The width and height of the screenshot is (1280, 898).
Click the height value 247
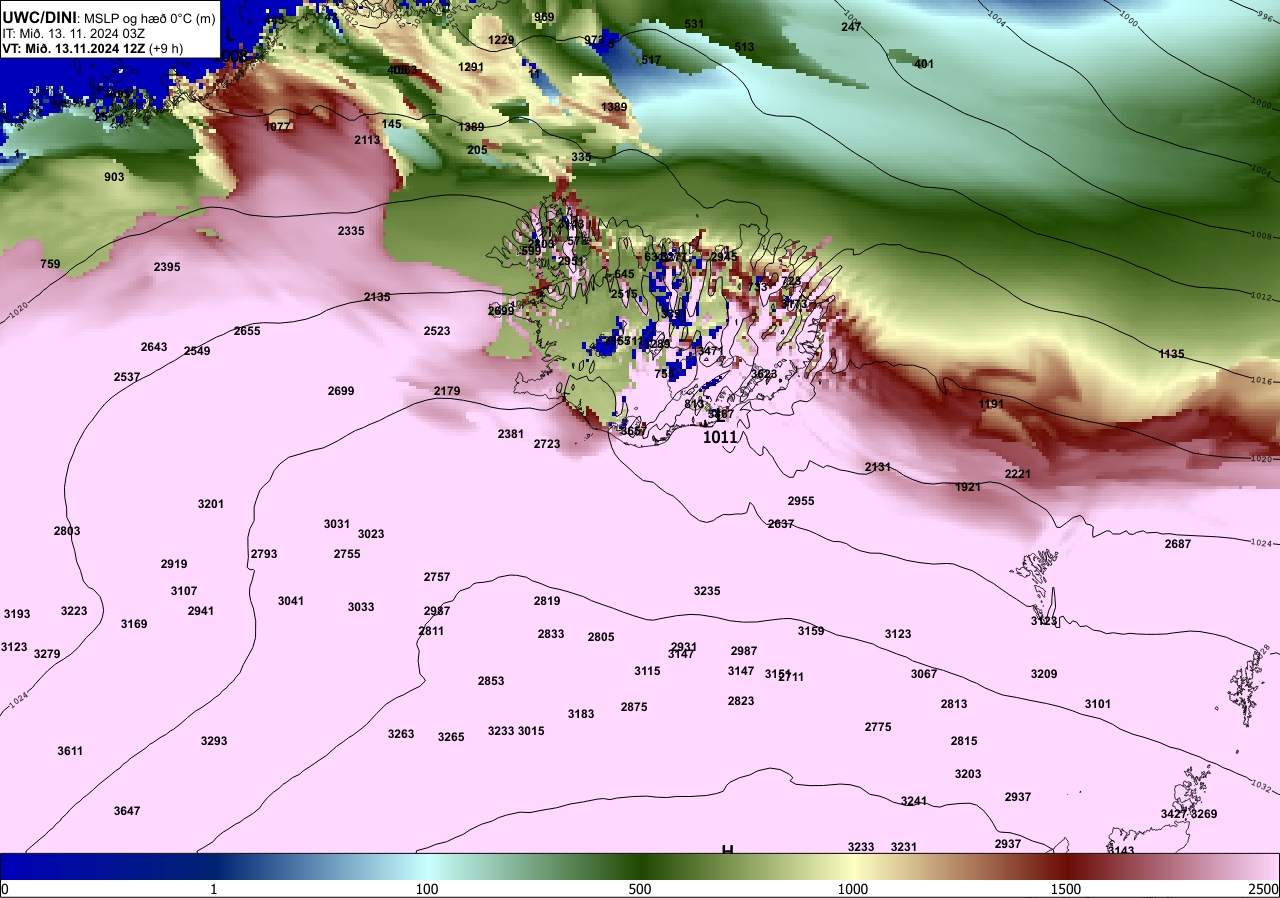(x=851, y=27)
